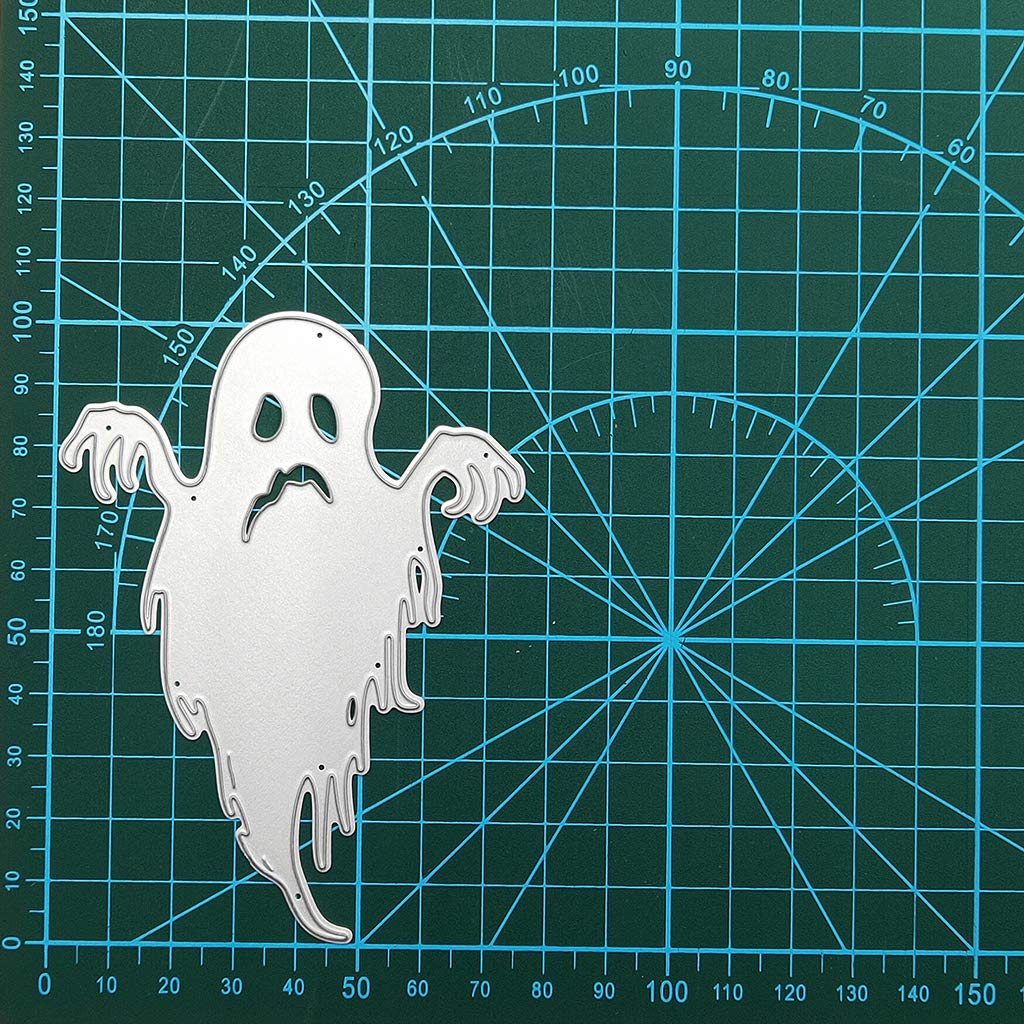Click the horizontal ruler's 120 label
This screenshot has height=1024, width=1024.
click(x=790, y=993)
